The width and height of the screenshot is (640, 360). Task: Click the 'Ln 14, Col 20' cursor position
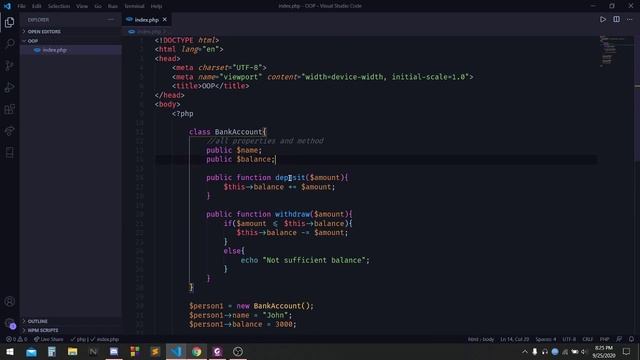pos(515,339)
